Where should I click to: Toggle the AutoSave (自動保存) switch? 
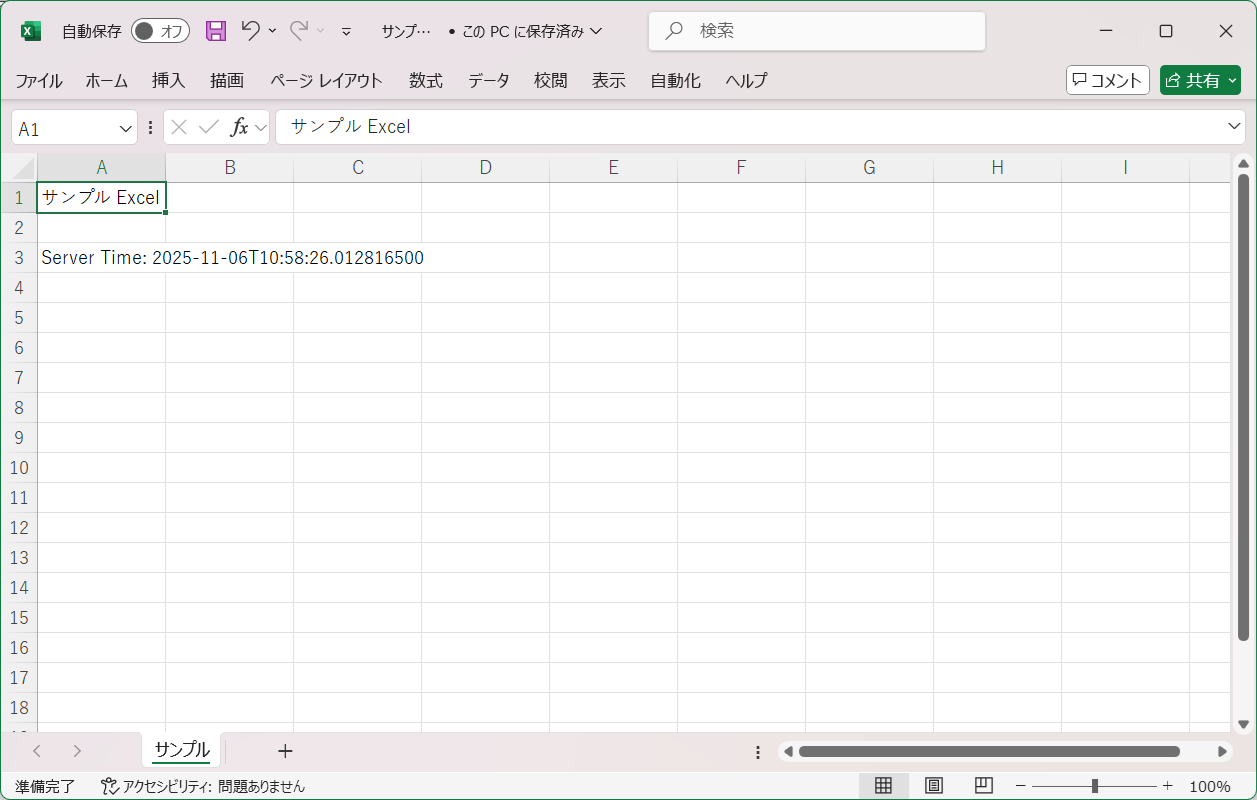coord(160,31)
